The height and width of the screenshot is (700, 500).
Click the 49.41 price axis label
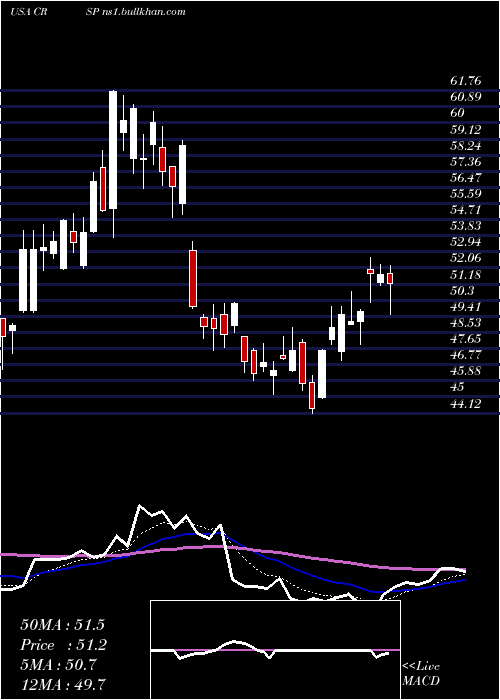coord(466,307)
